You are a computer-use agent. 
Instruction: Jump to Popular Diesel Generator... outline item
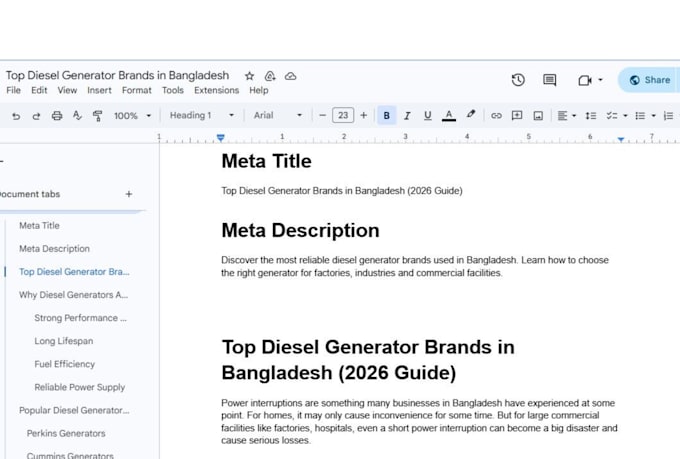(74, 410)
